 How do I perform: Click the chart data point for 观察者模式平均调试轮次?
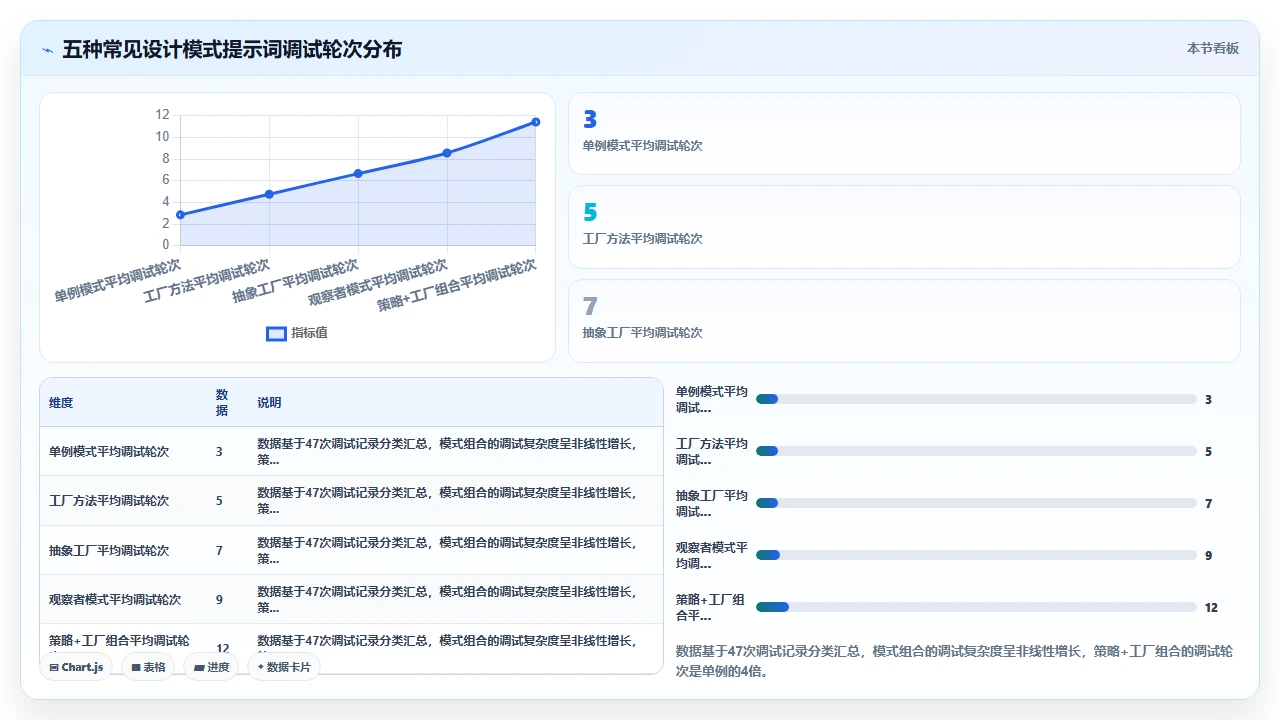pyautogui.click(x=447, y=153)
